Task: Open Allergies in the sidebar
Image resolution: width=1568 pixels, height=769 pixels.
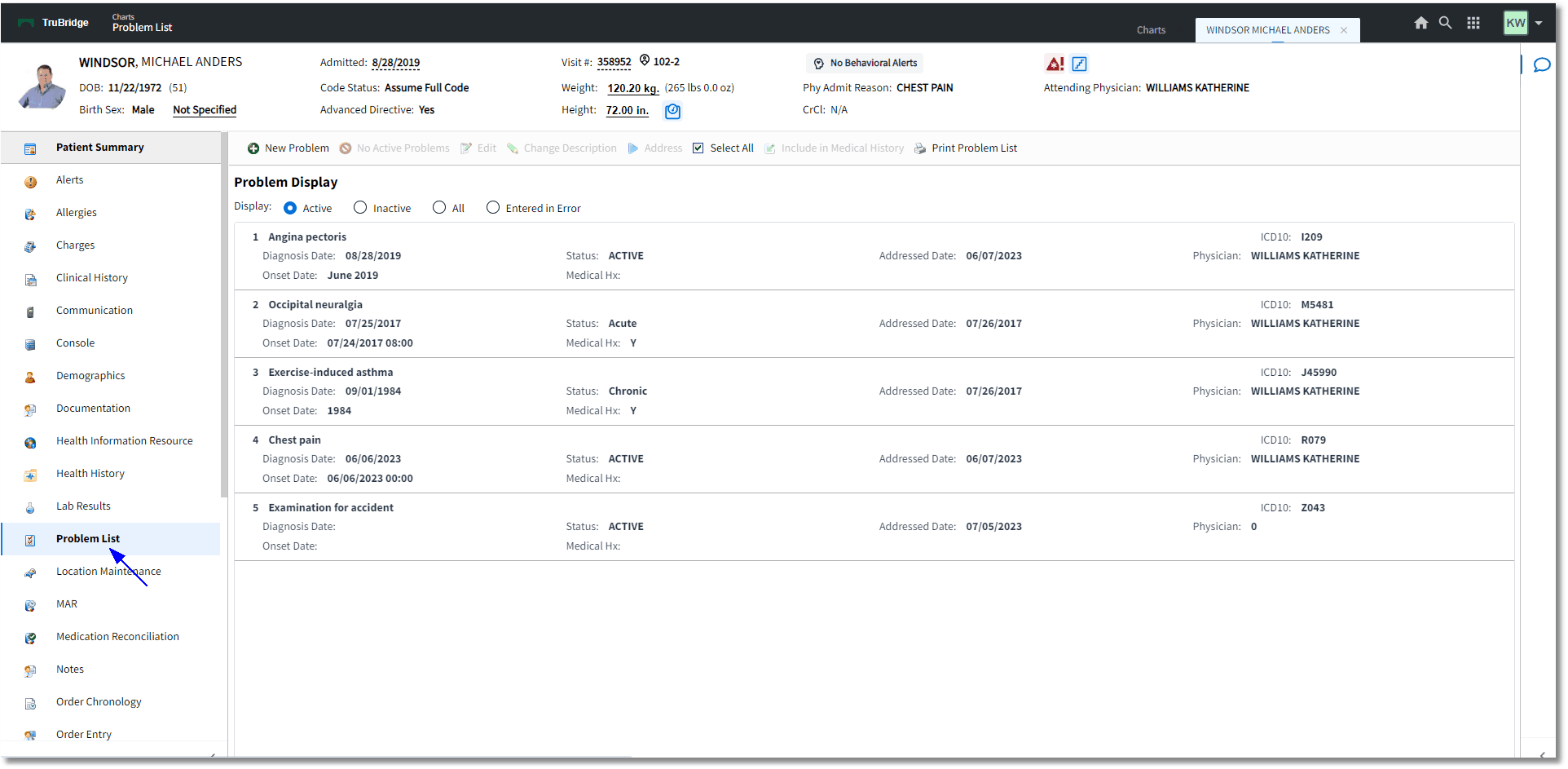Action: [110, 213]
